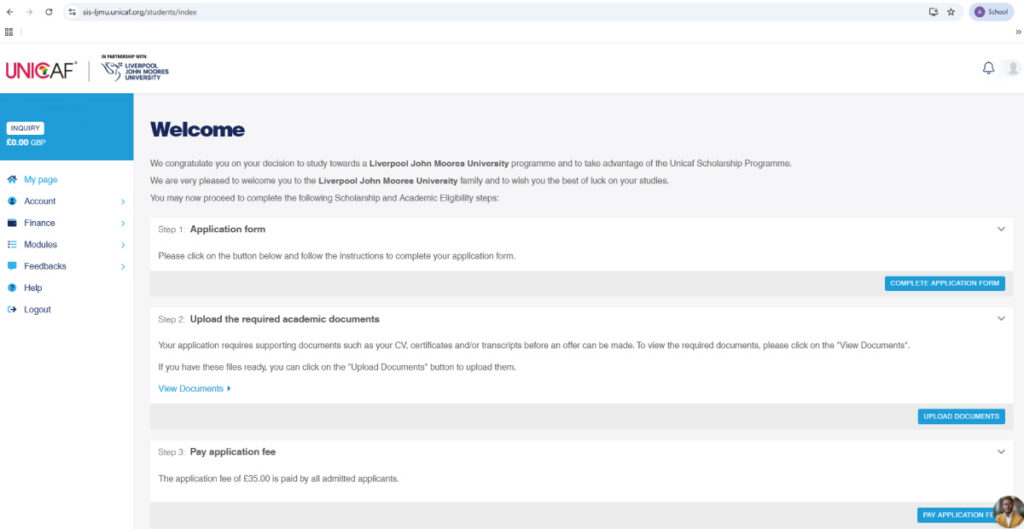Collapse the Step 3 Pay application fee section

pos(1001,452)
